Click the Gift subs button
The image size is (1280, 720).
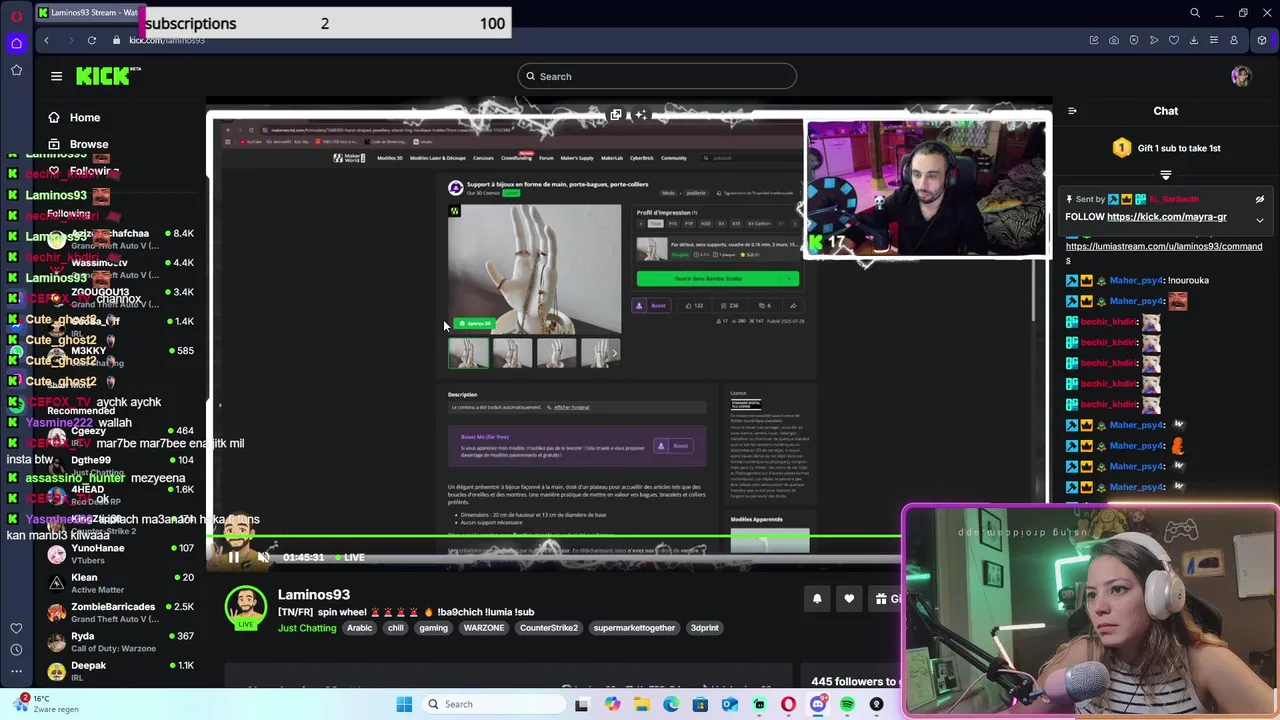[886, 599]
